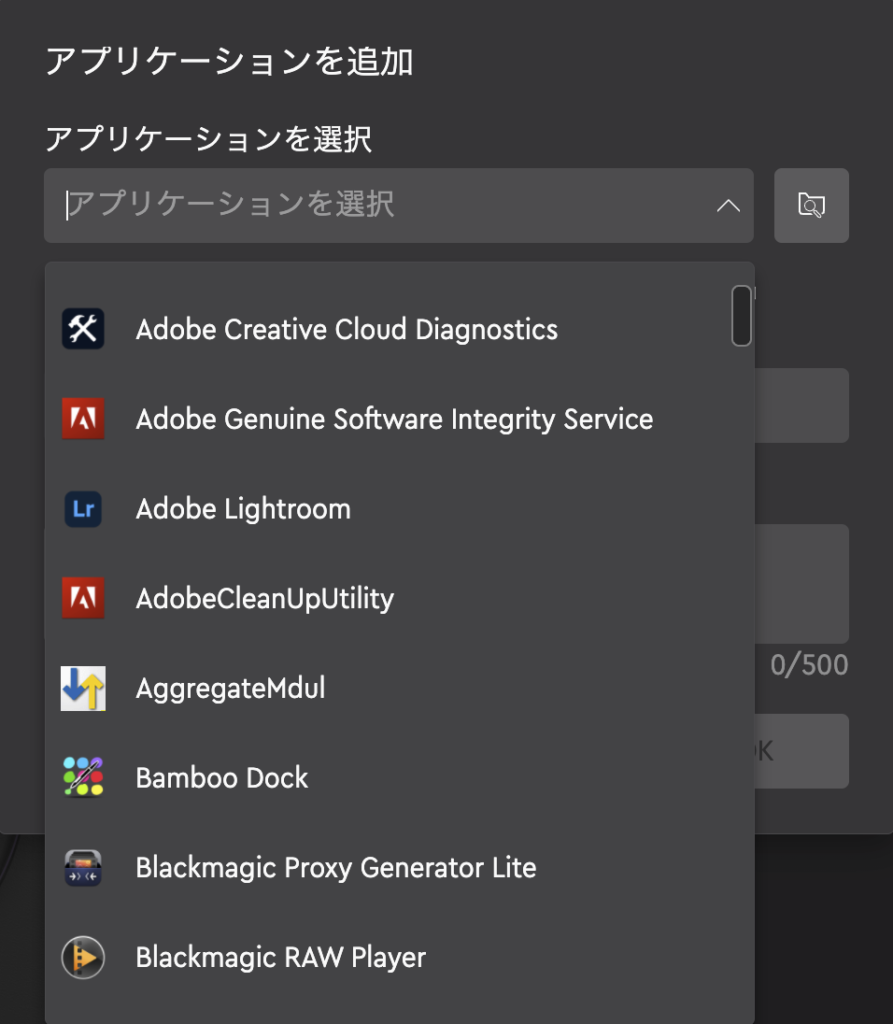Click the Blackmagic RAW Player icon
The height and width of the screenshot is (1024, 893).
click(83, 957)
